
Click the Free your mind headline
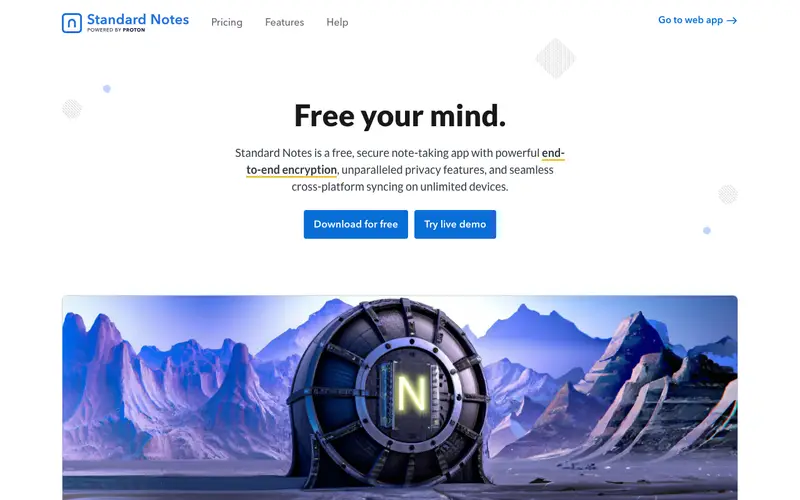click(400, 116)
